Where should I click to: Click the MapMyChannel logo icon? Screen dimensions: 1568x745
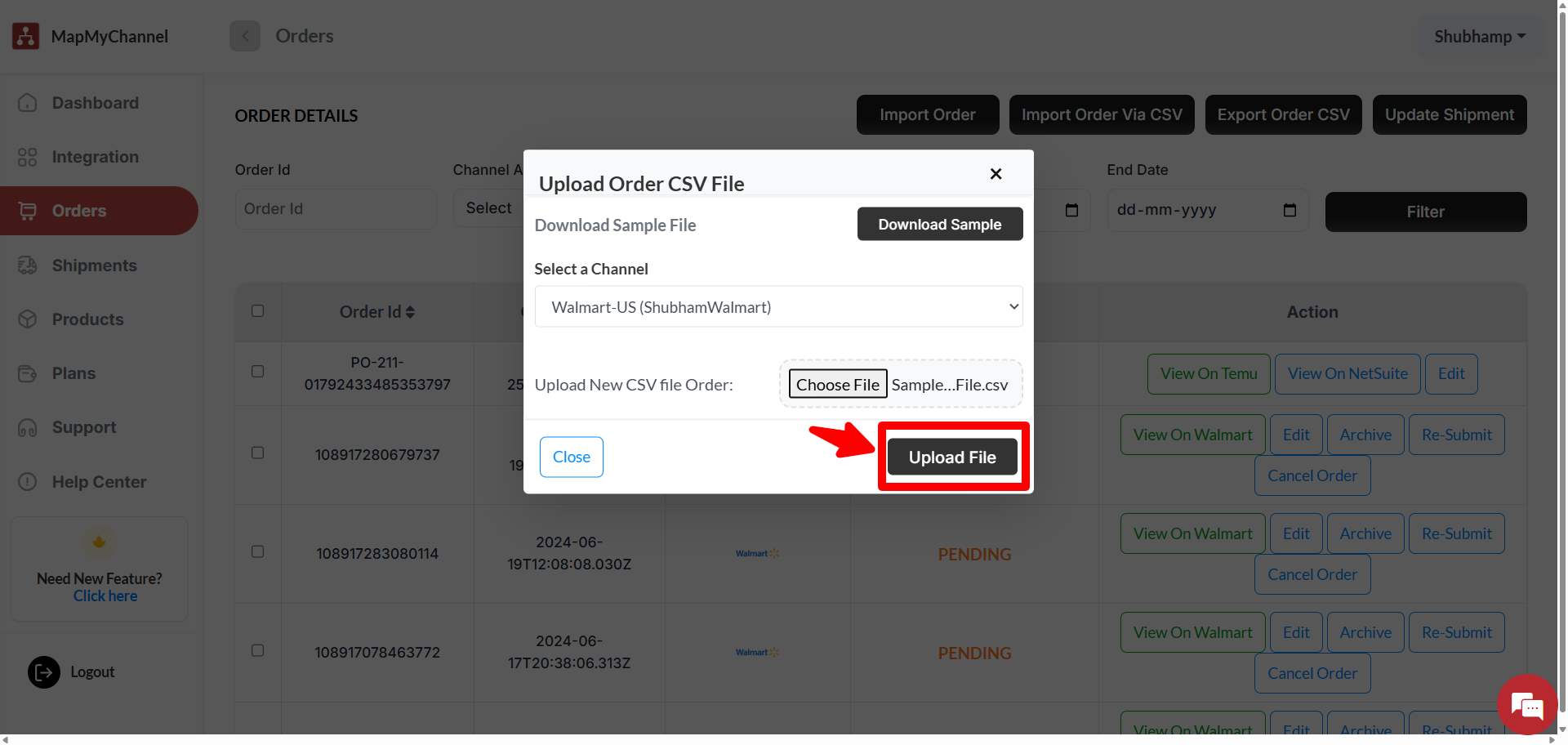[x=26, y=36]
